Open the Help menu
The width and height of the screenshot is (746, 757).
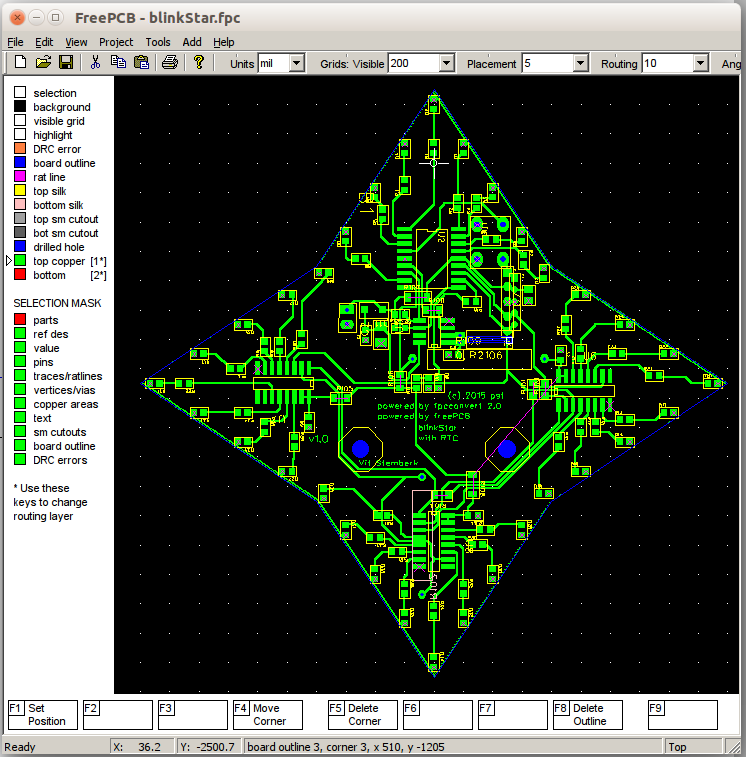(x=224, y=42)
